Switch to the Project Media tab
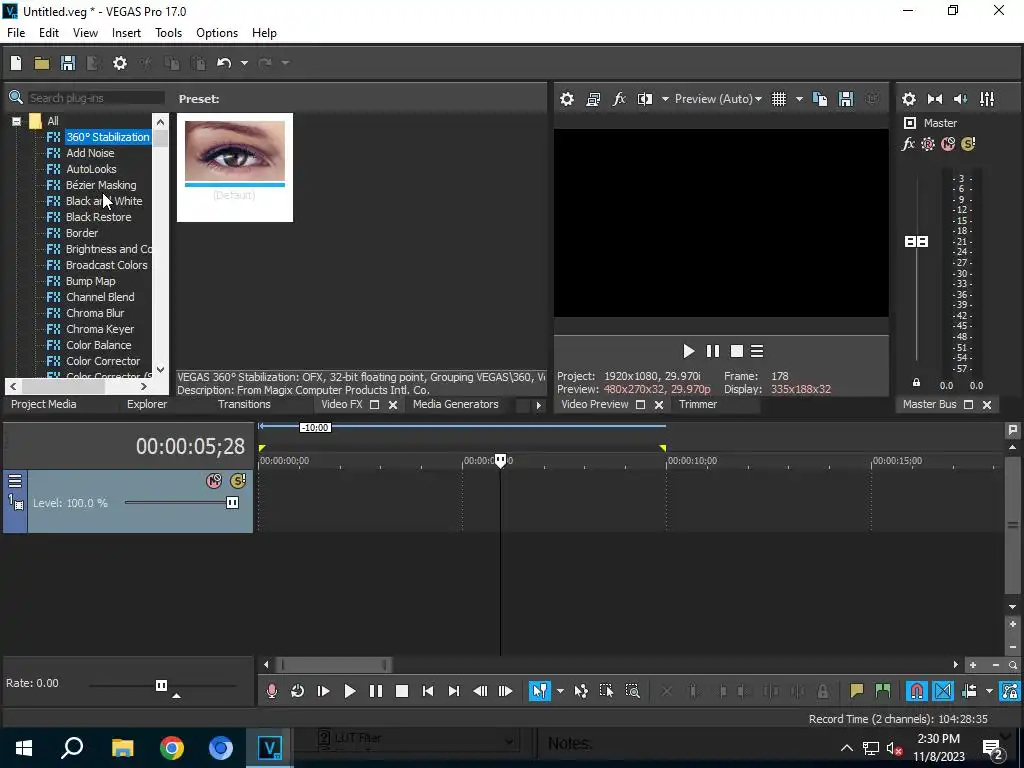This screenshot has width=1024, height=768. click(44, 404)
